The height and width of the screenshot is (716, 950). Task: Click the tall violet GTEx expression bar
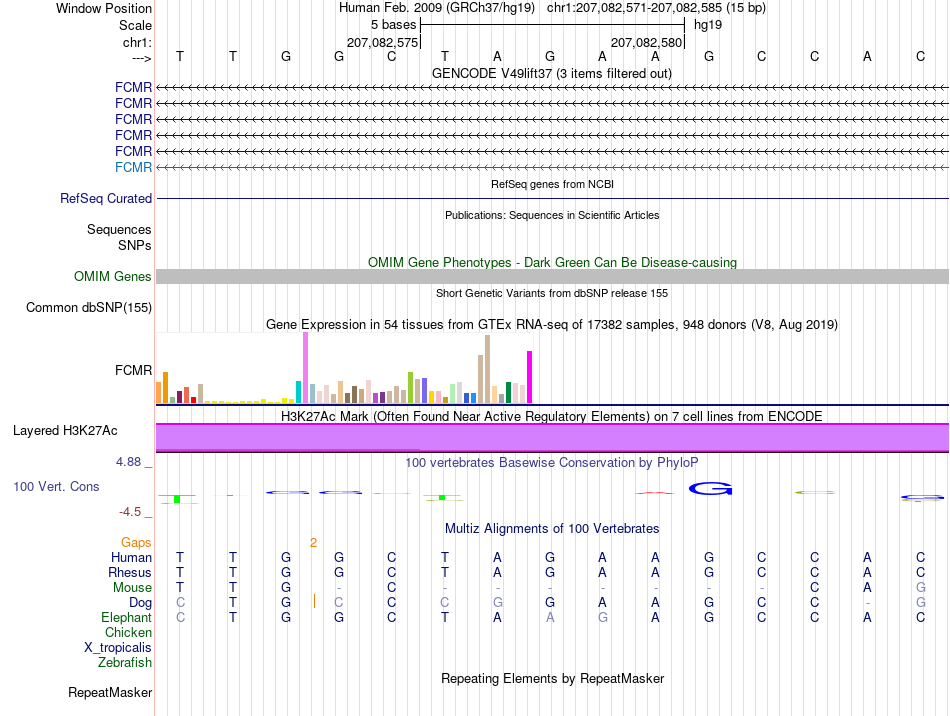coord(305,368)
